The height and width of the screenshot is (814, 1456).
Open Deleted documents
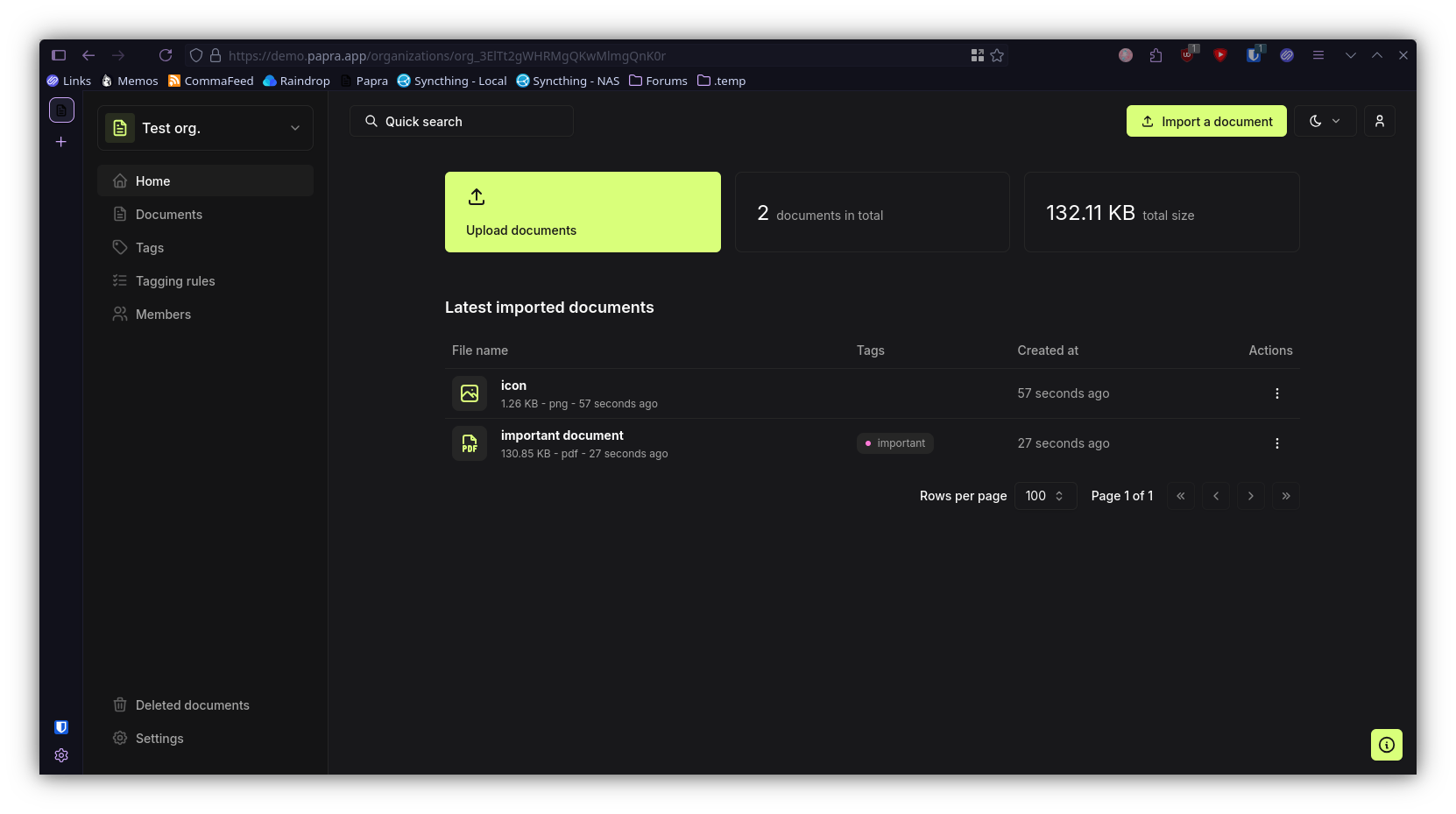tap(192, 704)
